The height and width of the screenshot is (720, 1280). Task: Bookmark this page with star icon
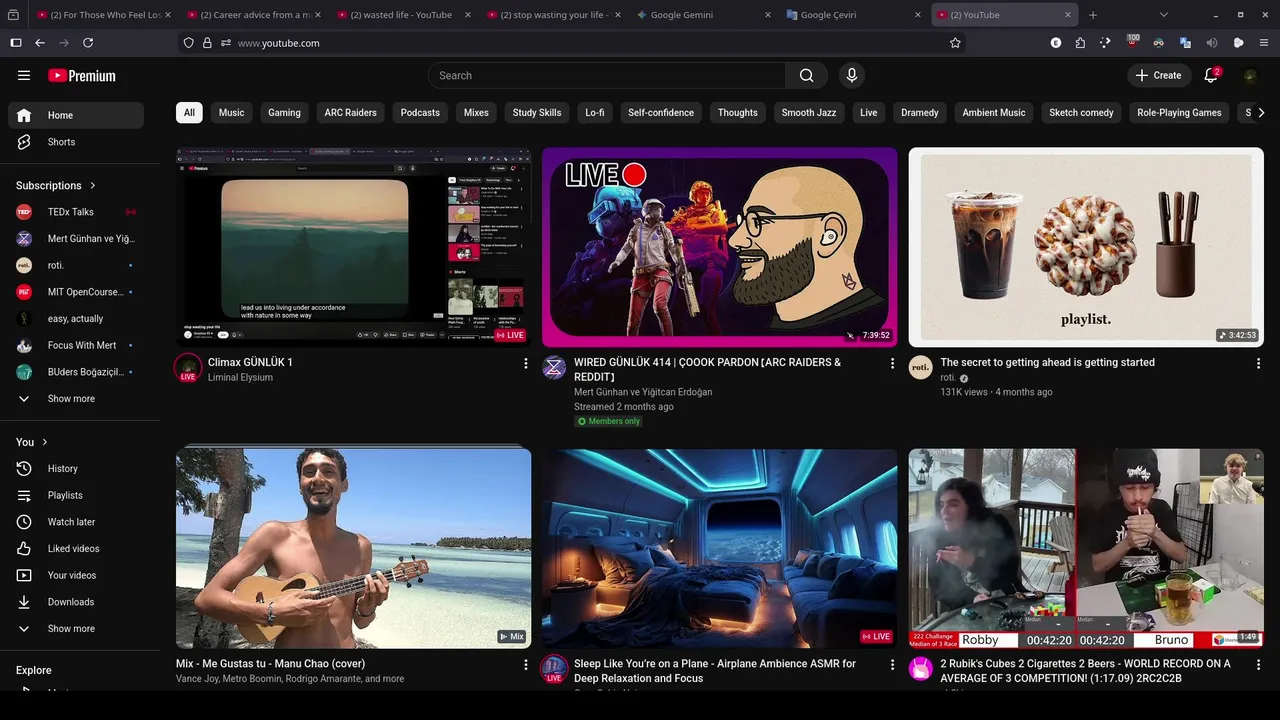[x=955, y=43]
